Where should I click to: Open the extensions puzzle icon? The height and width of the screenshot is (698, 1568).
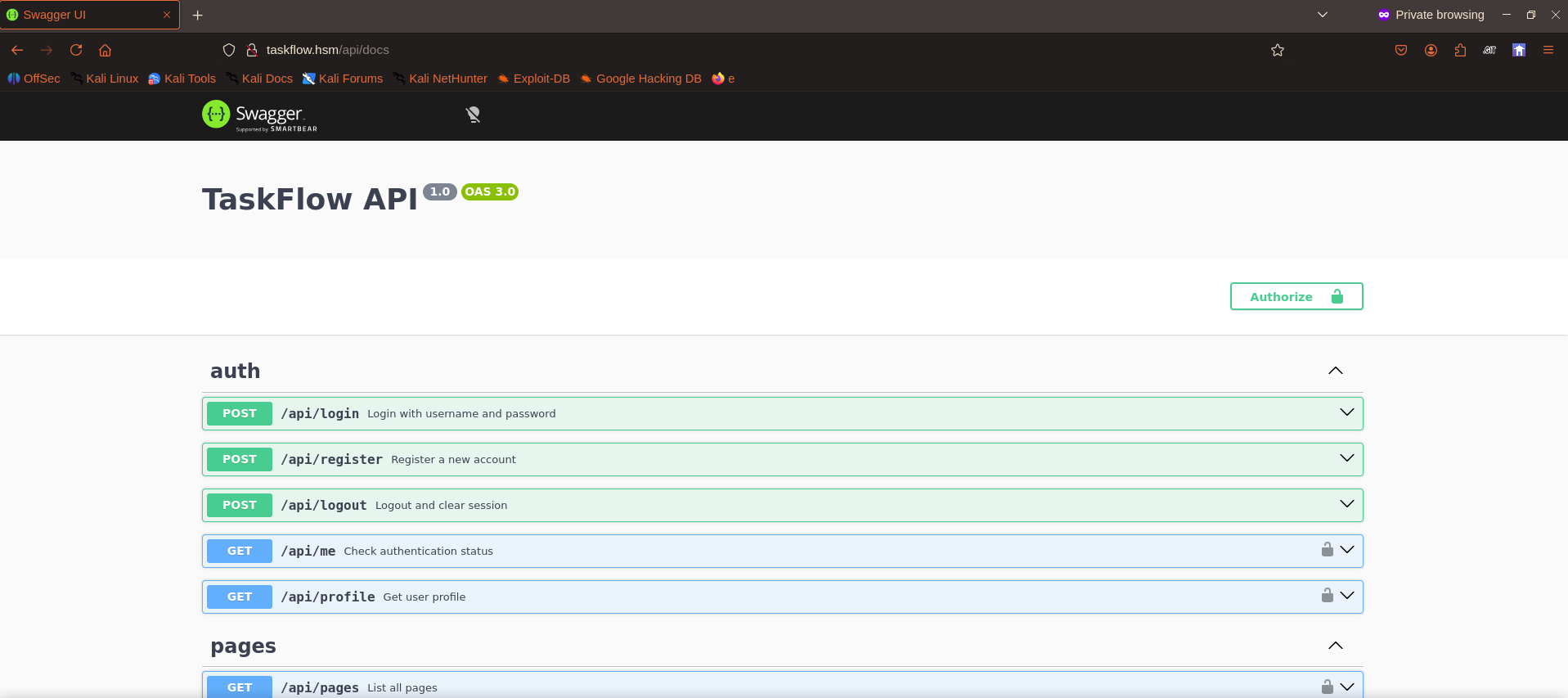click(x=1460, y=50)
